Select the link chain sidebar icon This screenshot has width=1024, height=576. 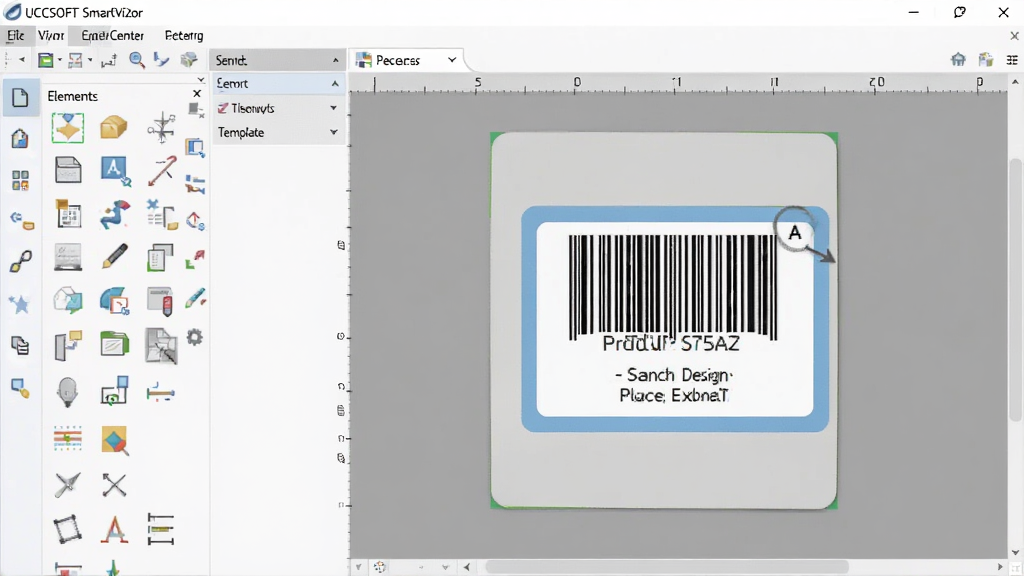20,261
